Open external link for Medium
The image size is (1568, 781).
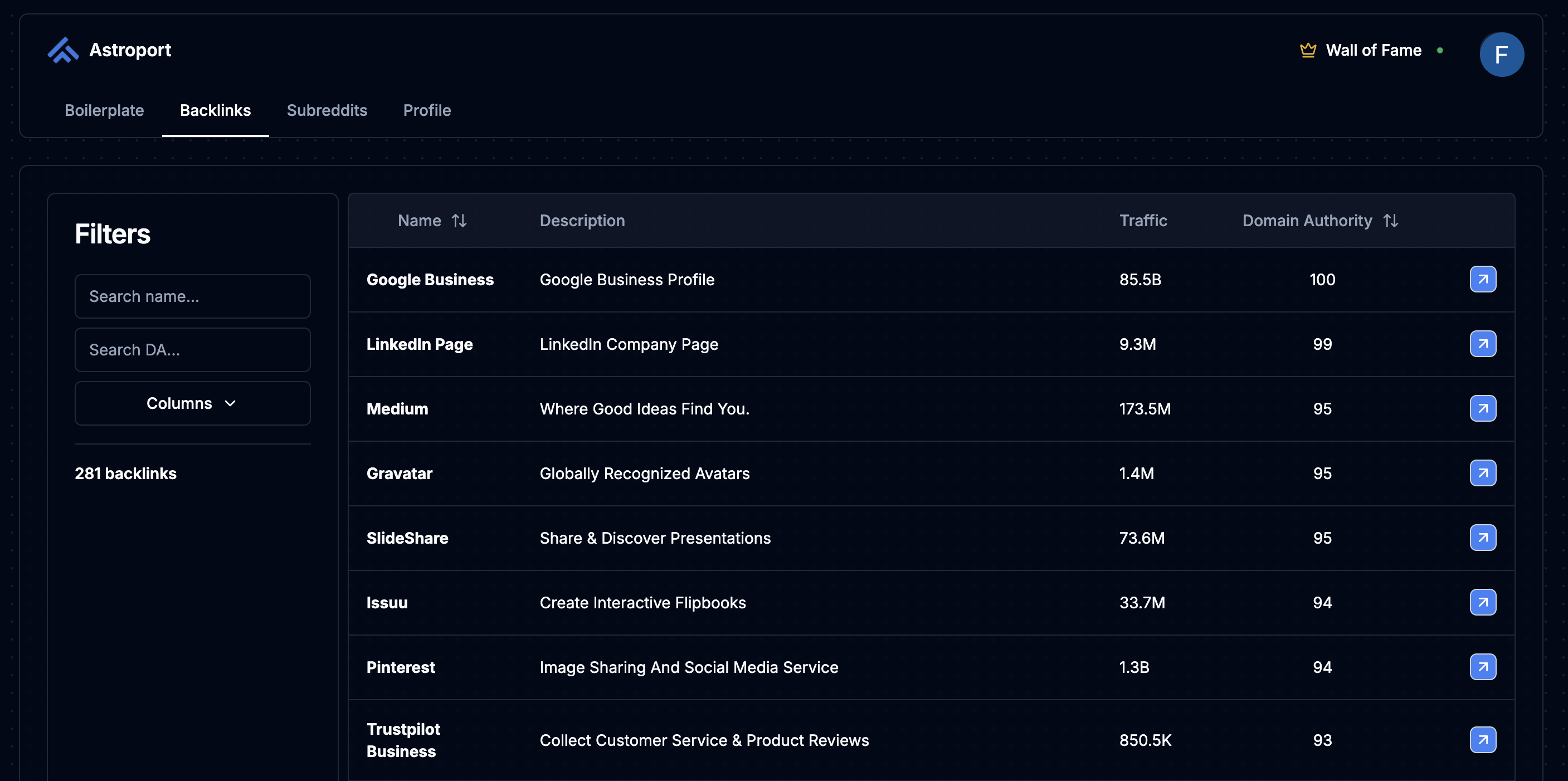[1483, 408]
